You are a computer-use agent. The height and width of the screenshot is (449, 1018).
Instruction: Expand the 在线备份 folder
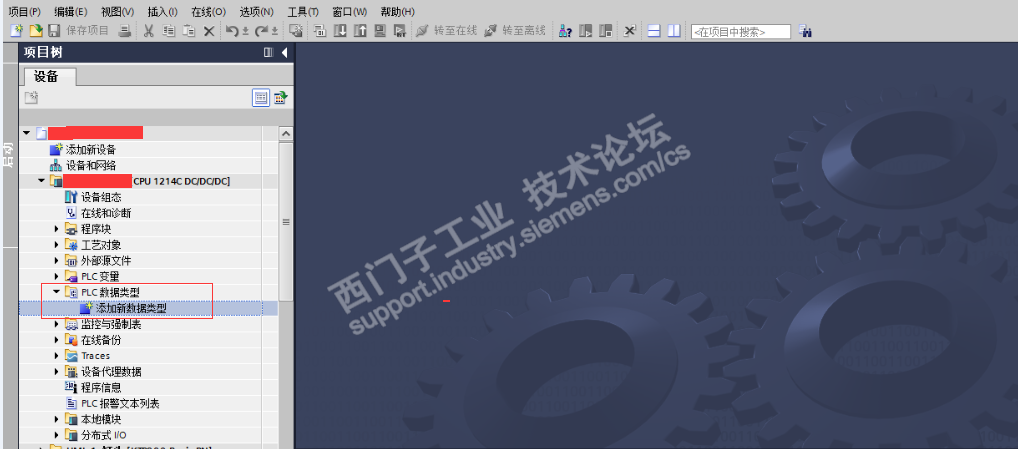(57, 340)
